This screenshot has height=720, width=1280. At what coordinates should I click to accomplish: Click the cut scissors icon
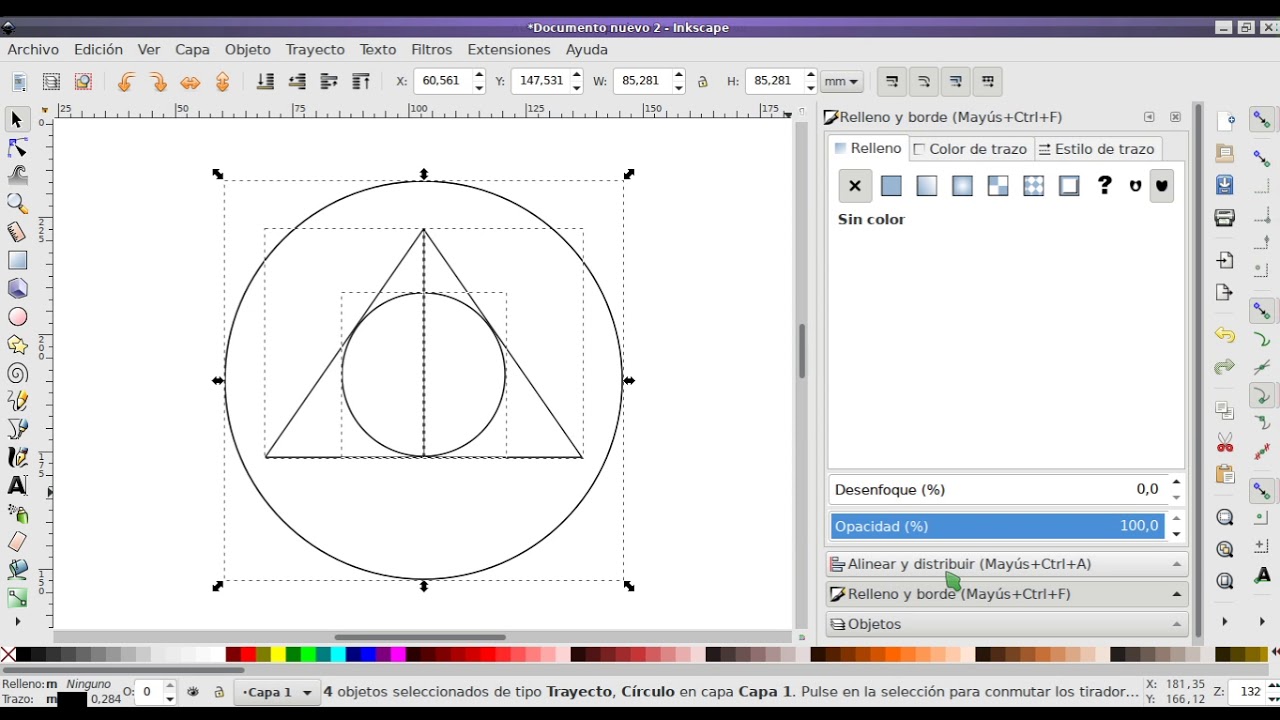click(1225, 442)
